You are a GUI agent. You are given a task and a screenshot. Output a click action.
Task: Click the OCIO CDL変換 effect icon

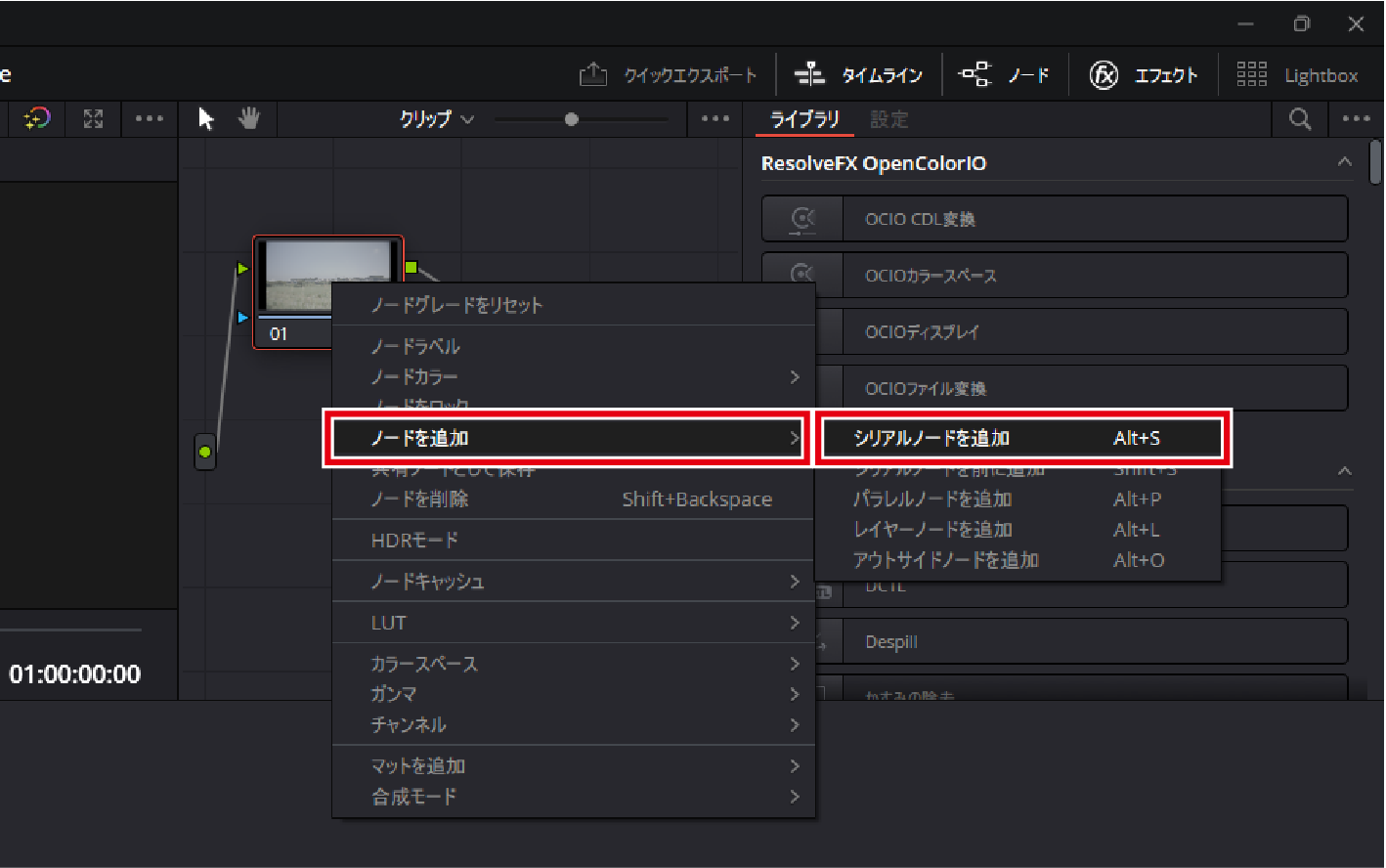click(x=802, y=219)
